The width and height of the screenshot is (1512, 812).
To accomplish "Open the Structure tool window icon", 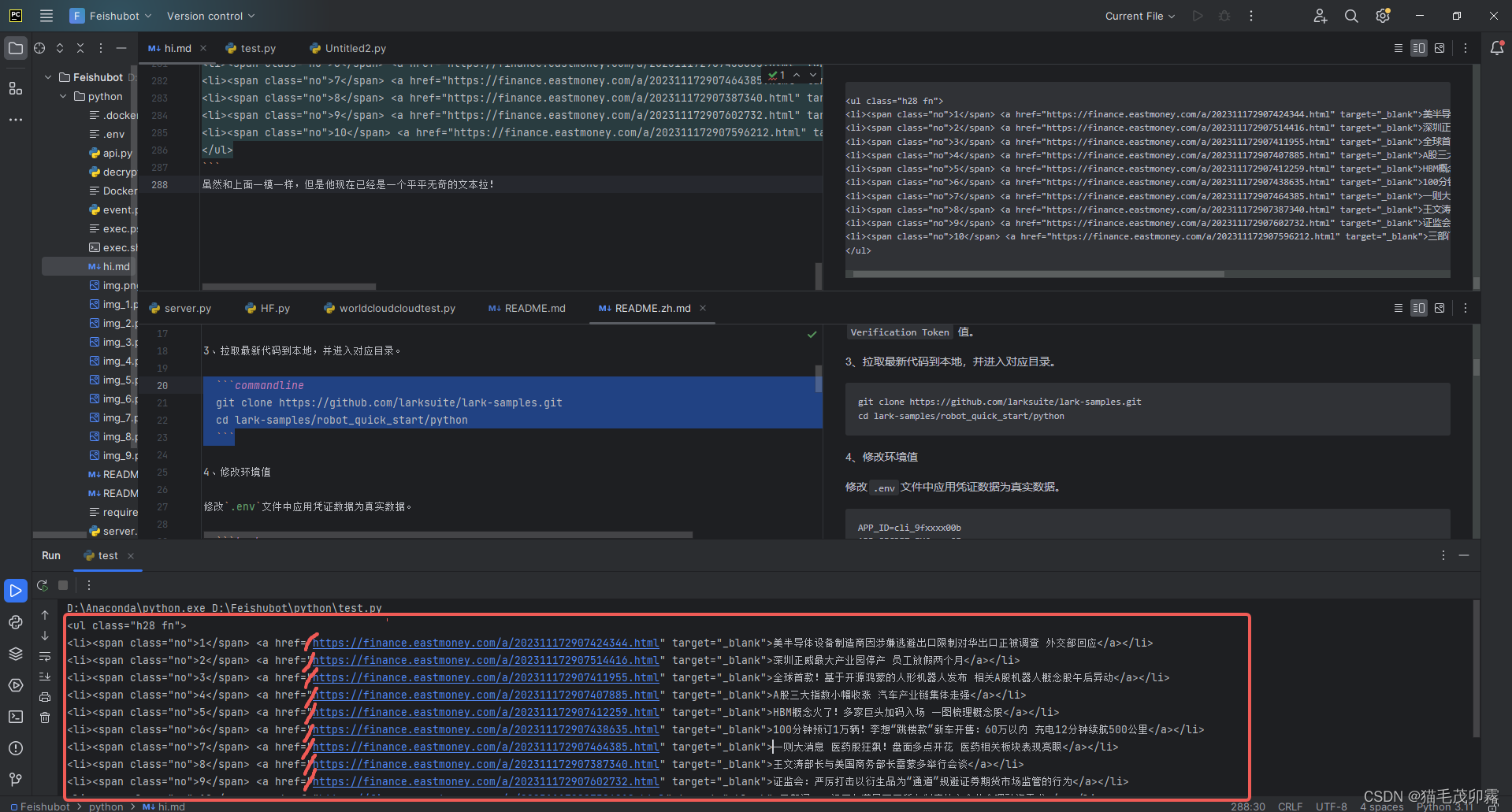I will [x=16, y=88].
